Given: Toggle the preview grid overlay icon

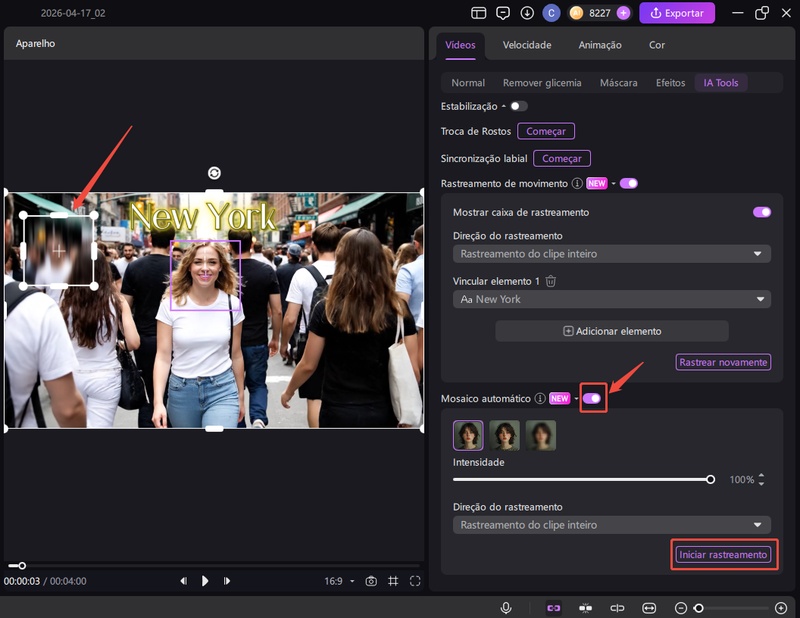Looking at the screenshot, I should tap(393, 581).
